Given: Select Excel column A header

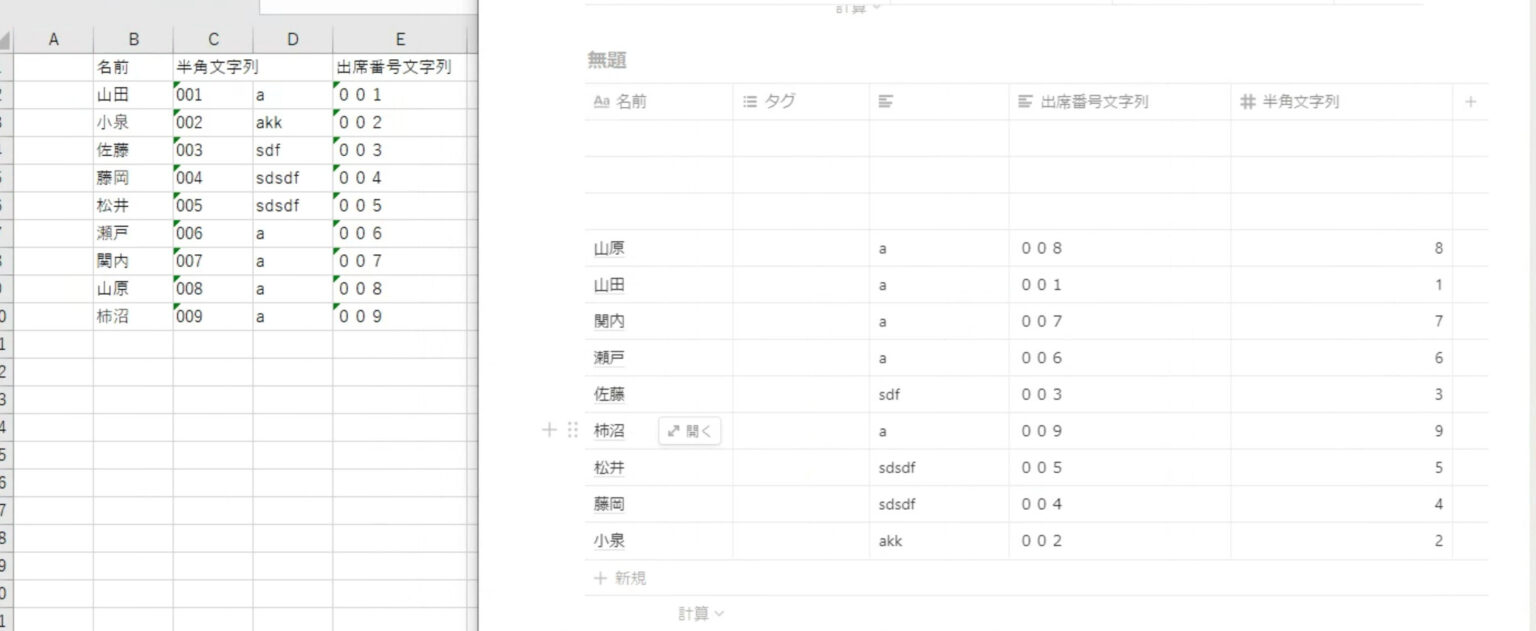Looking at the screenshot, I should coord(54,39).
